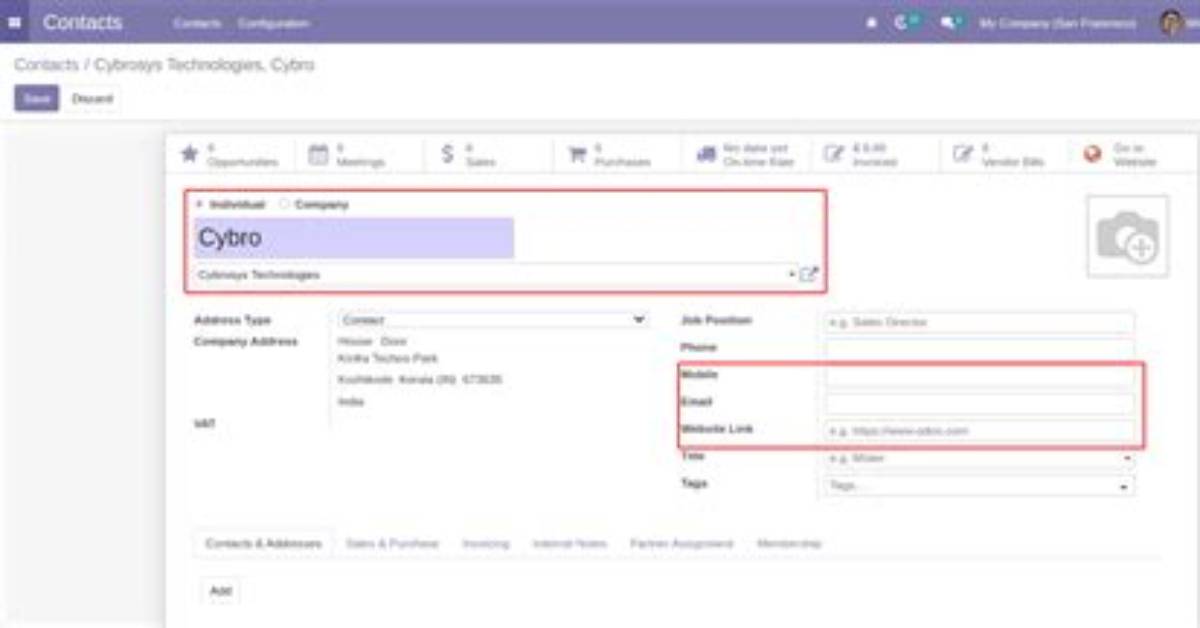Switch to the Internal Notes tab
The width and height of the screenshot is (1200, 628).
[570, 543]
